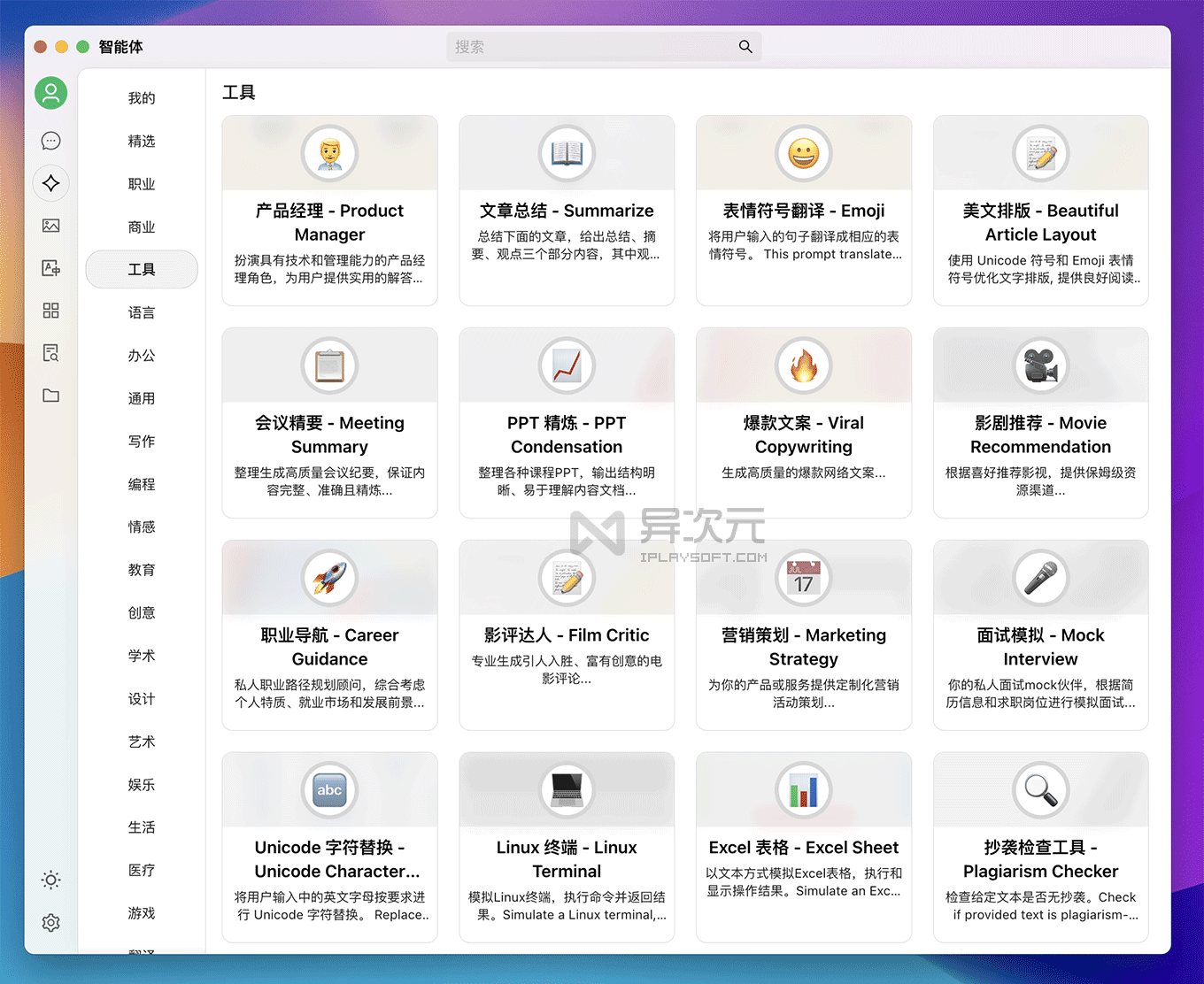Open the folder icon in sidebar
This screenshot has width=1204, height=984.
[x=50, y=395]
